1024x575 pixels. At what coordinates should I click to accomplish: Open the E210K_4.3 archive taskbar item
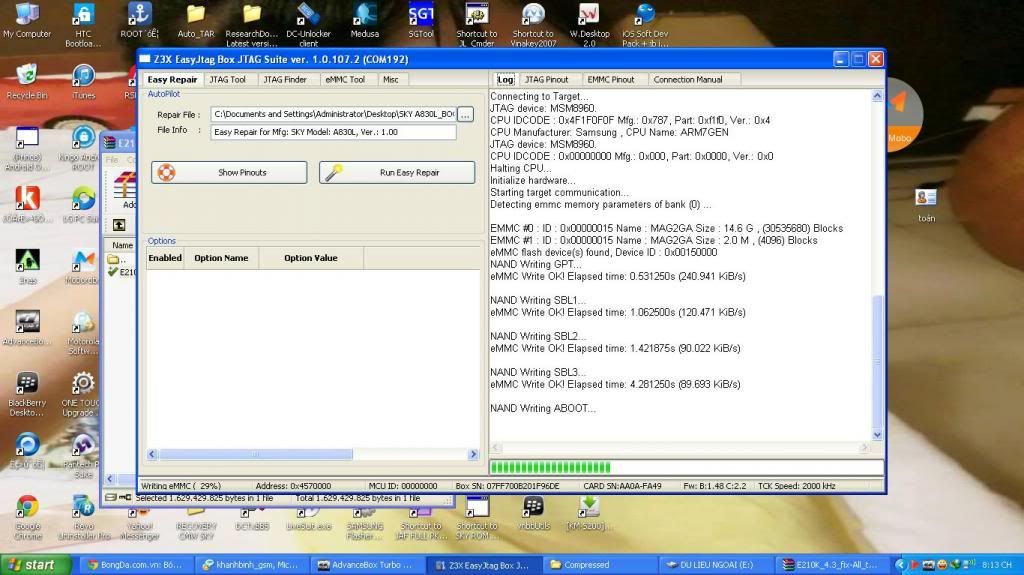(831, 565)
